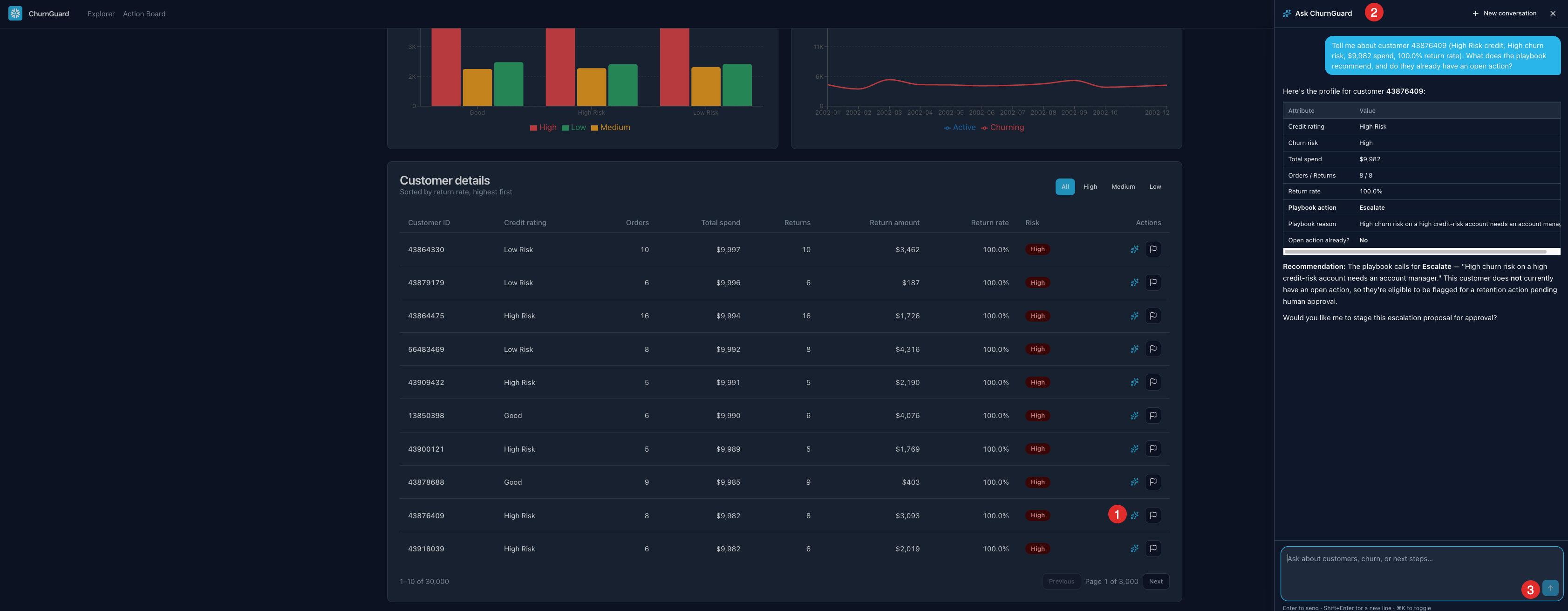1568x611 pixels.
Task: Click the Credit rating column header
Action: (525, 223)
